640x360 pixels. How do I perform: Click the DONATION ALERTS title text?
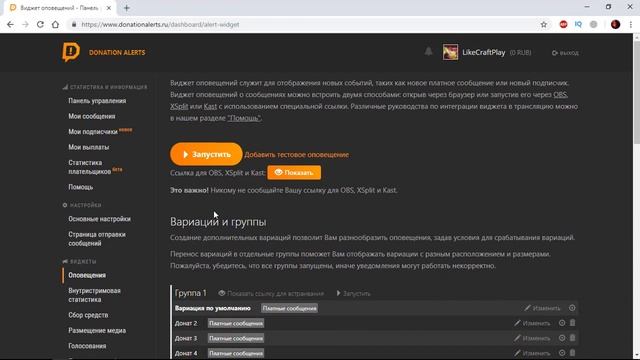[x=117, y=53]
